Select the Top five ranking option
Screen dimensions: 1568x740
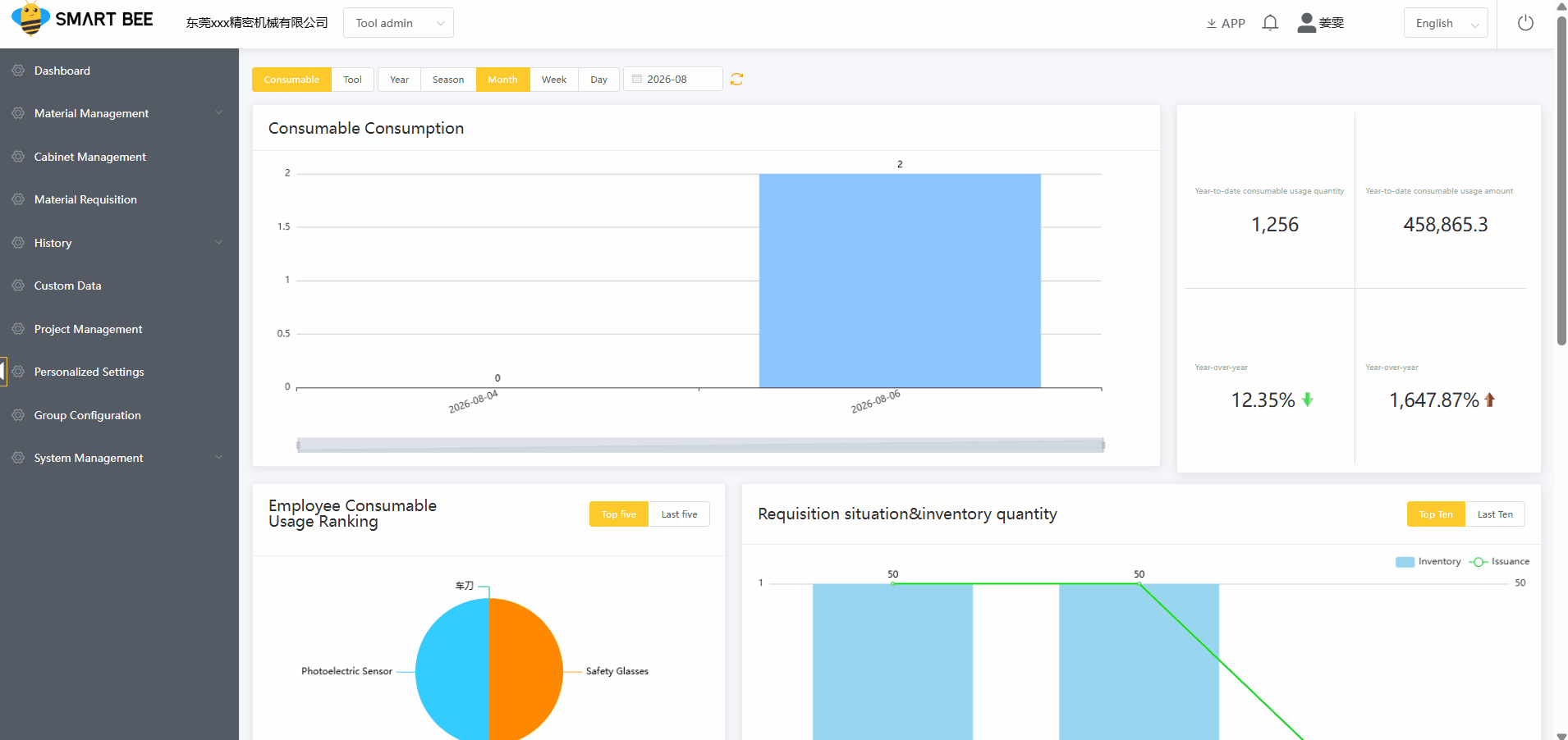click(619, 514)
